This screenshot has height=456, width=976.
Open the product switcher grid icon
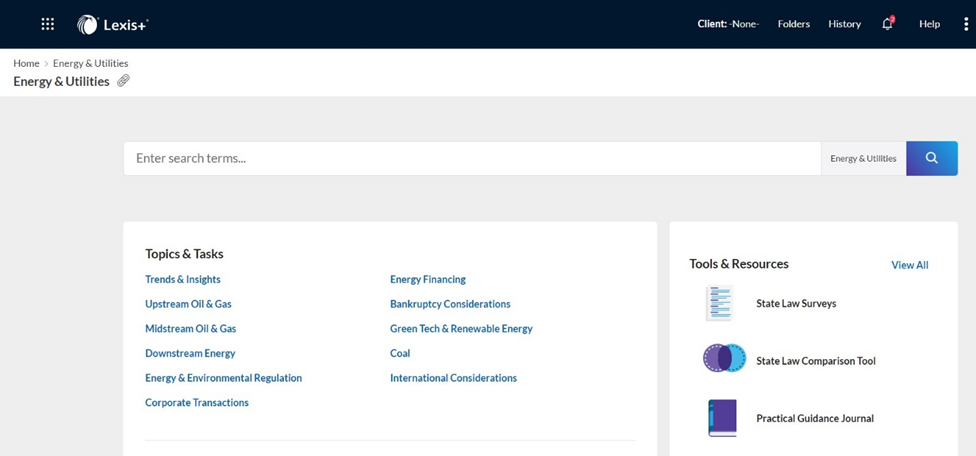pyautogui.click(x=47, y=24)
